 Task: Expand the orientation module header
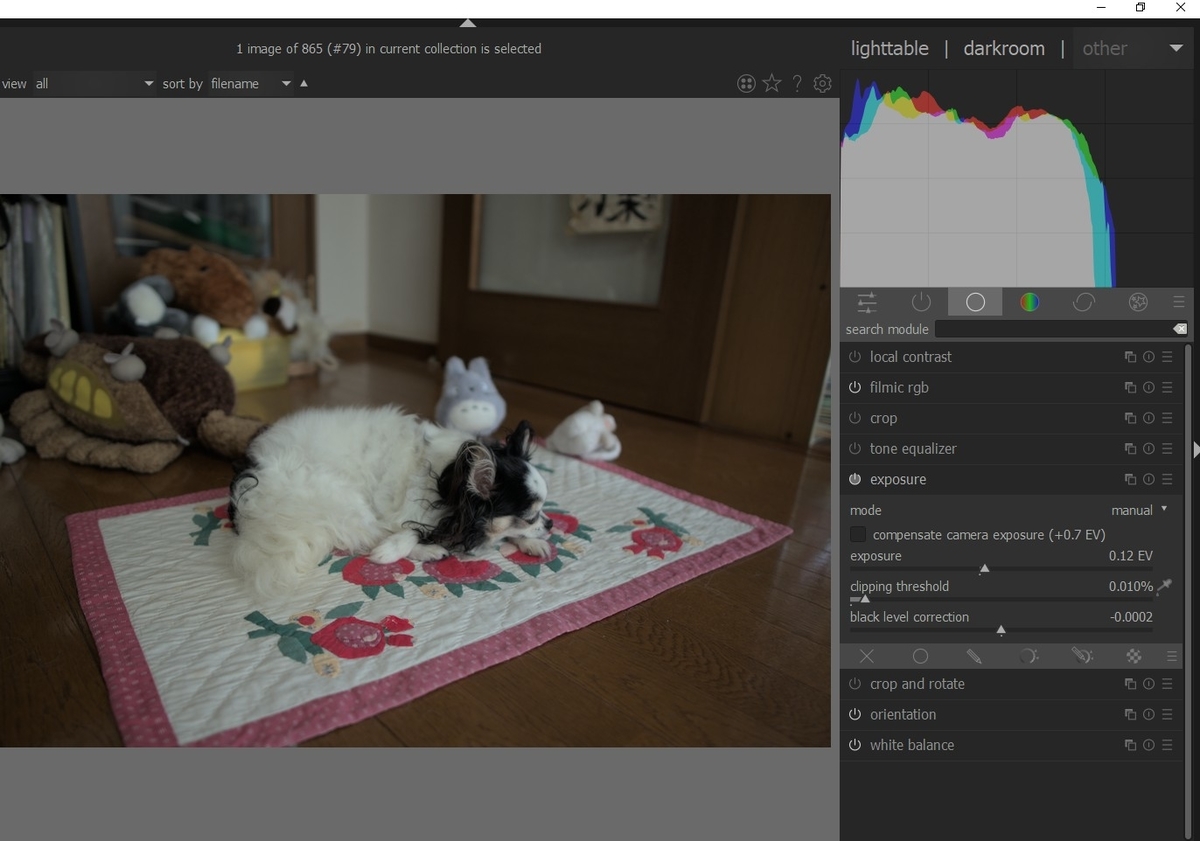[x=903, y=715]
